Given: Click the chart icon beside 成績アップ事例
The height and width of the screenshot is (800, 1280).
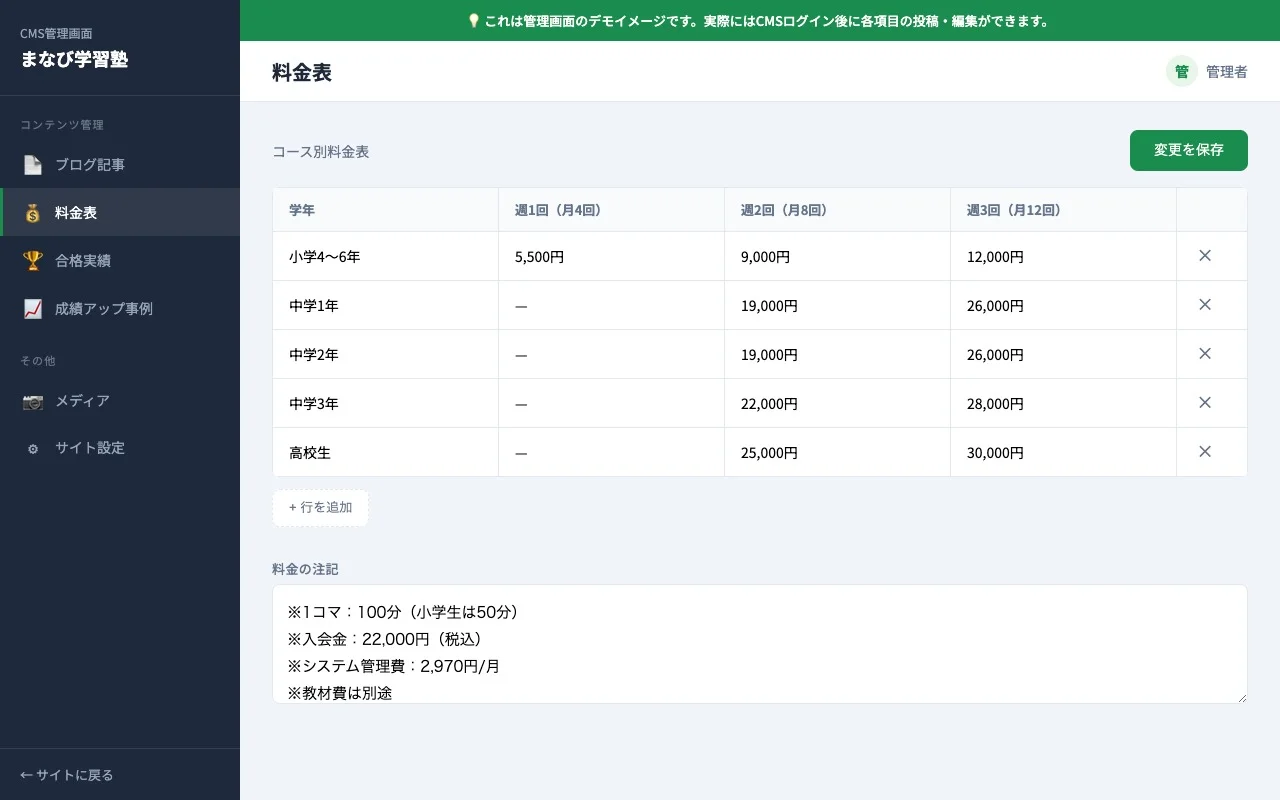Looking at the screenshot, I should coord(32,308).
